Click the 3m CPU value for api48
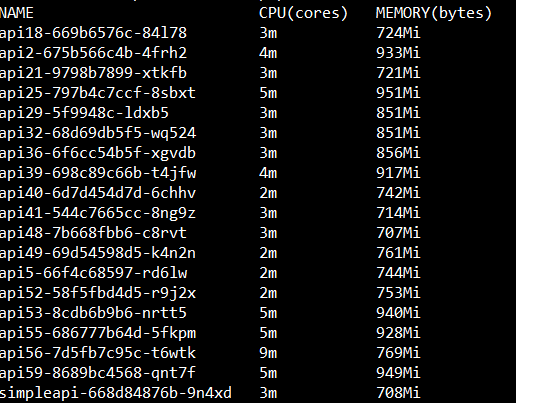 [x=268, y=233]
